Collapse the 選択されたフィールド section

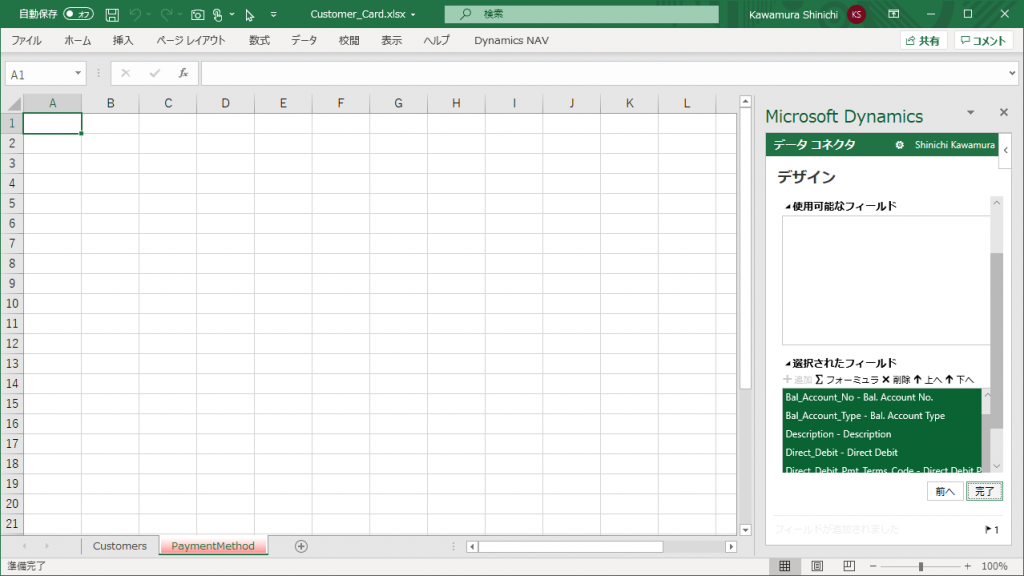[x=788, y=364]
